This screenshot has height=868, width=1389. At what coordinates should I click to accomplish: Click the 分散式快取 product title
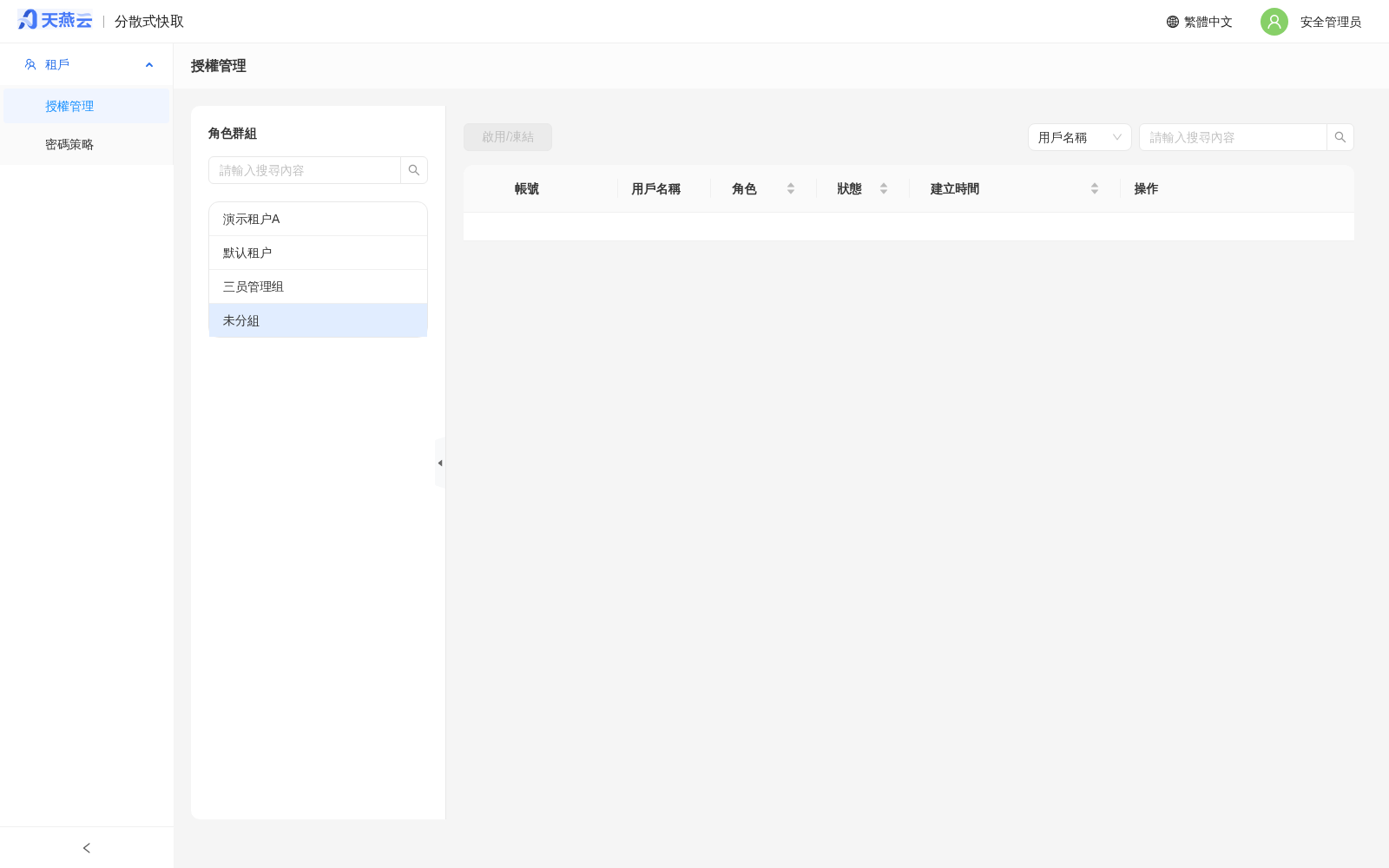(149, 22)
